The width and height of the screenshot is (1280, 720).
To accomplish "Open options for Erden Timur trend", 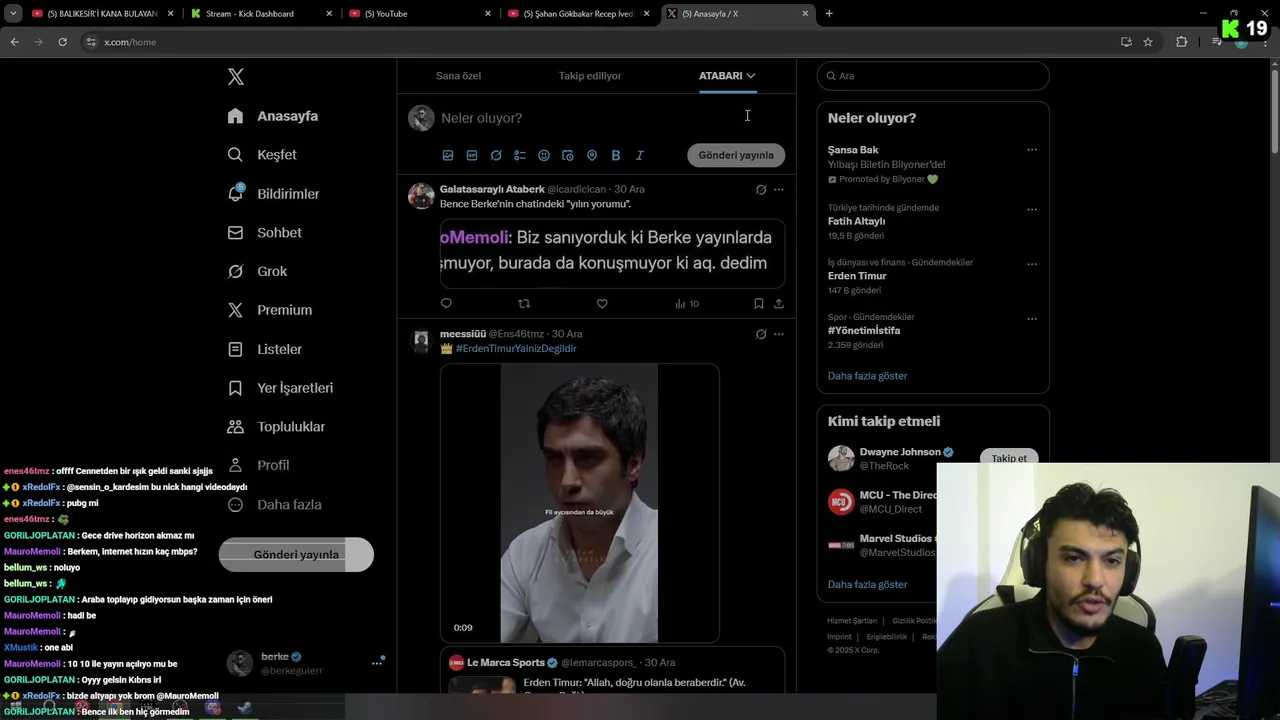I will [x=1032, y=264].
